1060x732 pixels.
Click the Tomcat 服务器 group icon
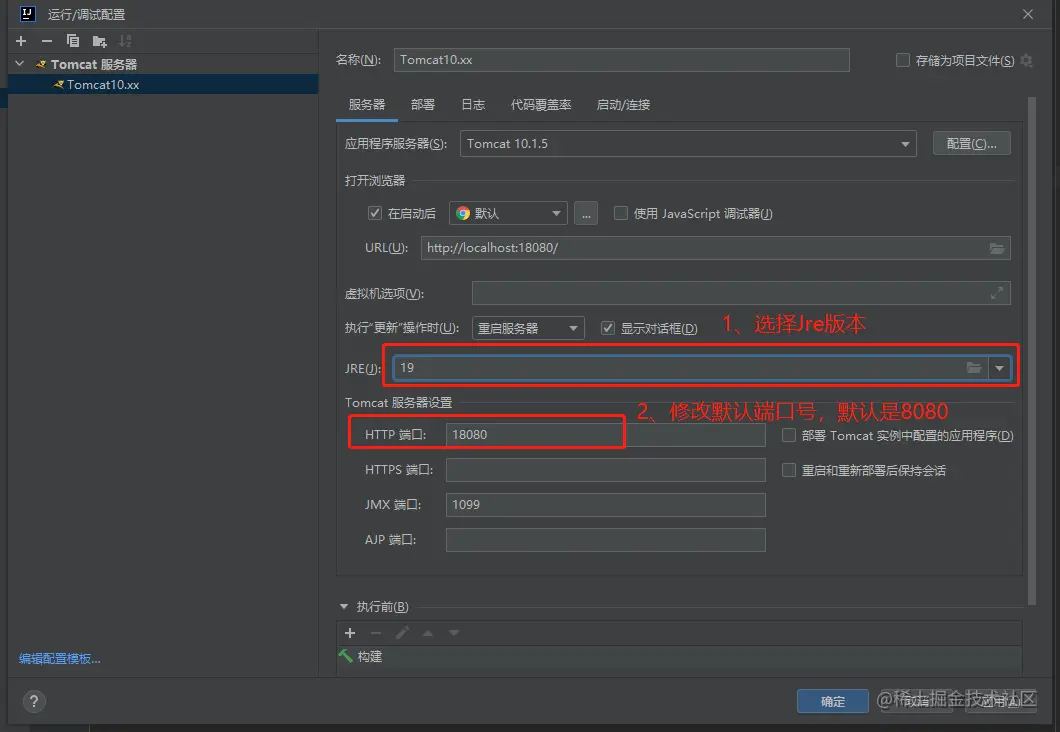41,64
